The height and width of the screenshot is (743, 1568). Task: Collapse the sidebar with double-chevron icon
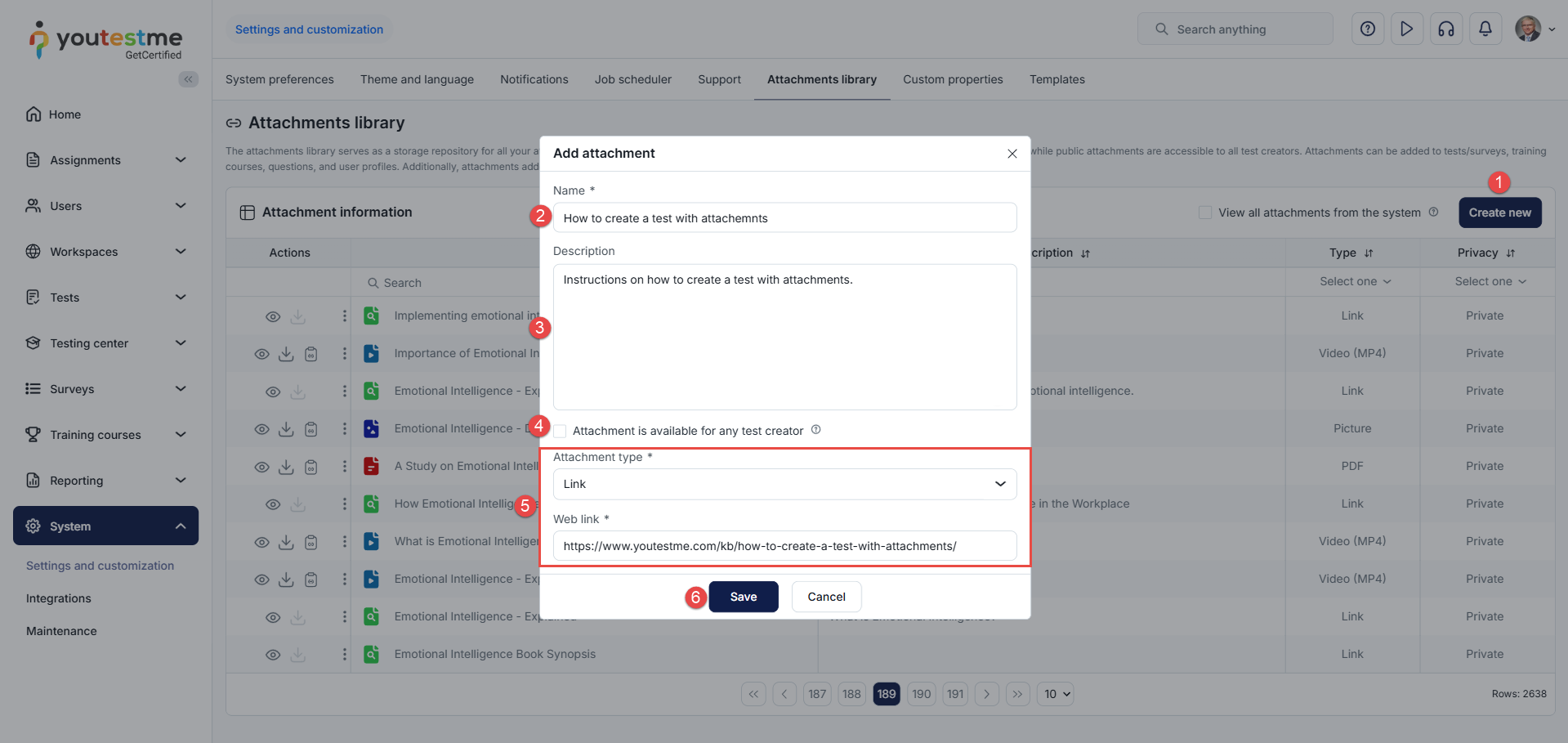189,79
